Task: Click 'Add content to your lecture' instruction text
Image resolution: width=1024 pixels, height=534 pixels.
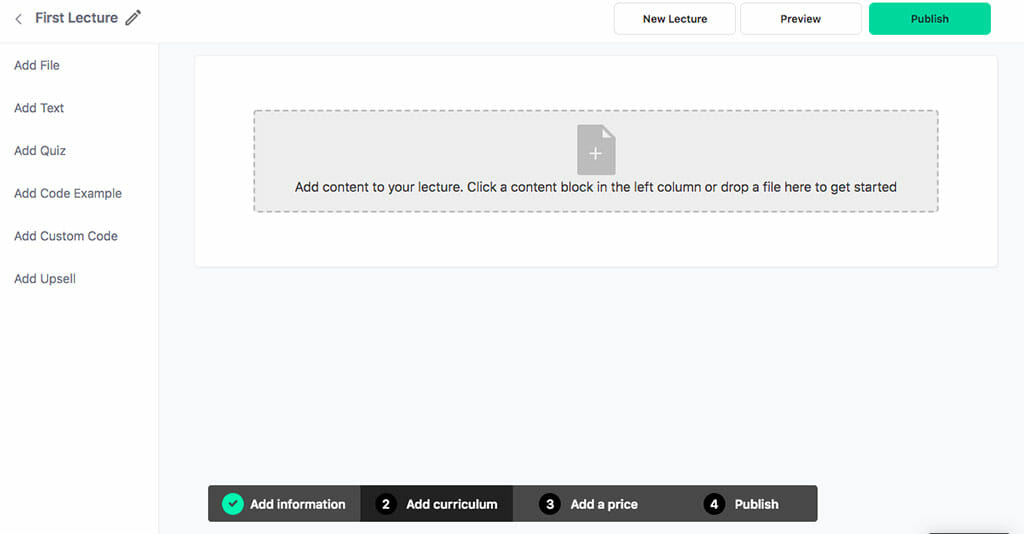Action: [x=596, y=187]
